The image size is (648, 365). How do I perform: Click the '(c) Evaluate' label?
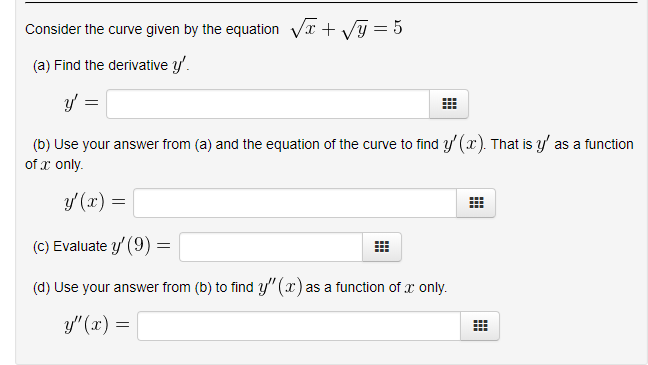(x=70, y=246)
